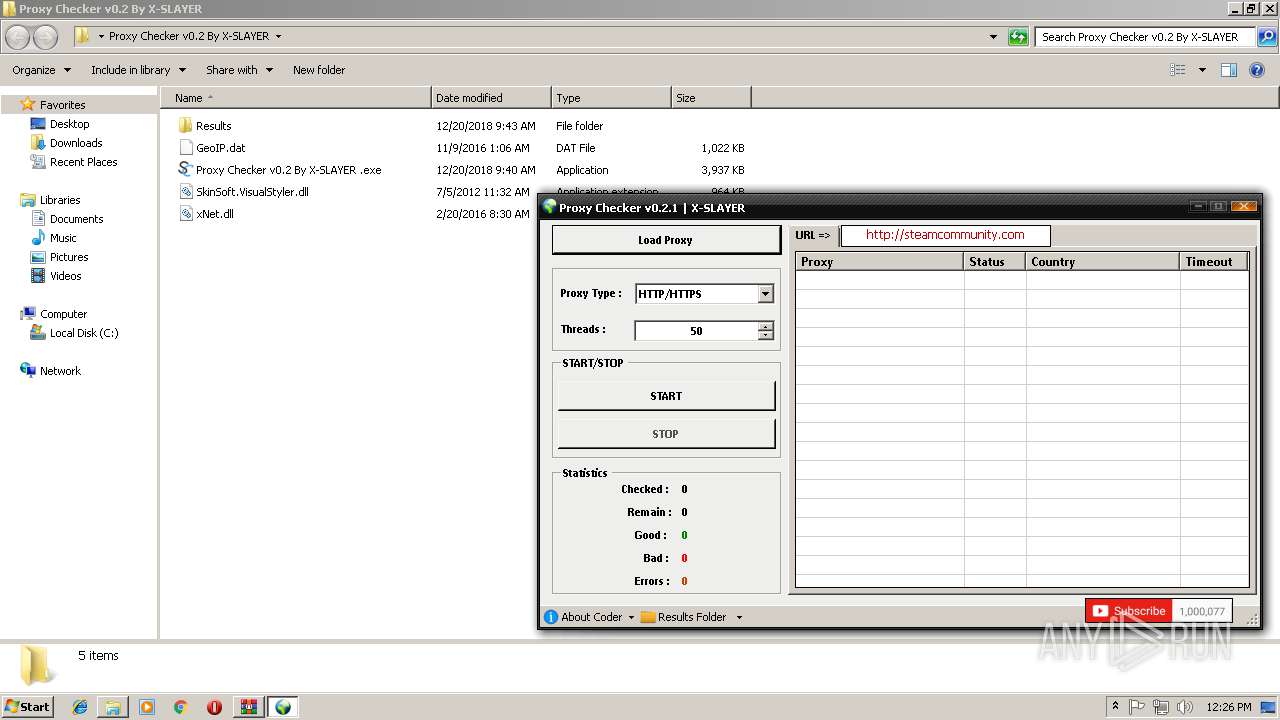Viewport: 1280px width, 720px height.
Task: Open Favorites in navigation pane
Action: (62, 105)
